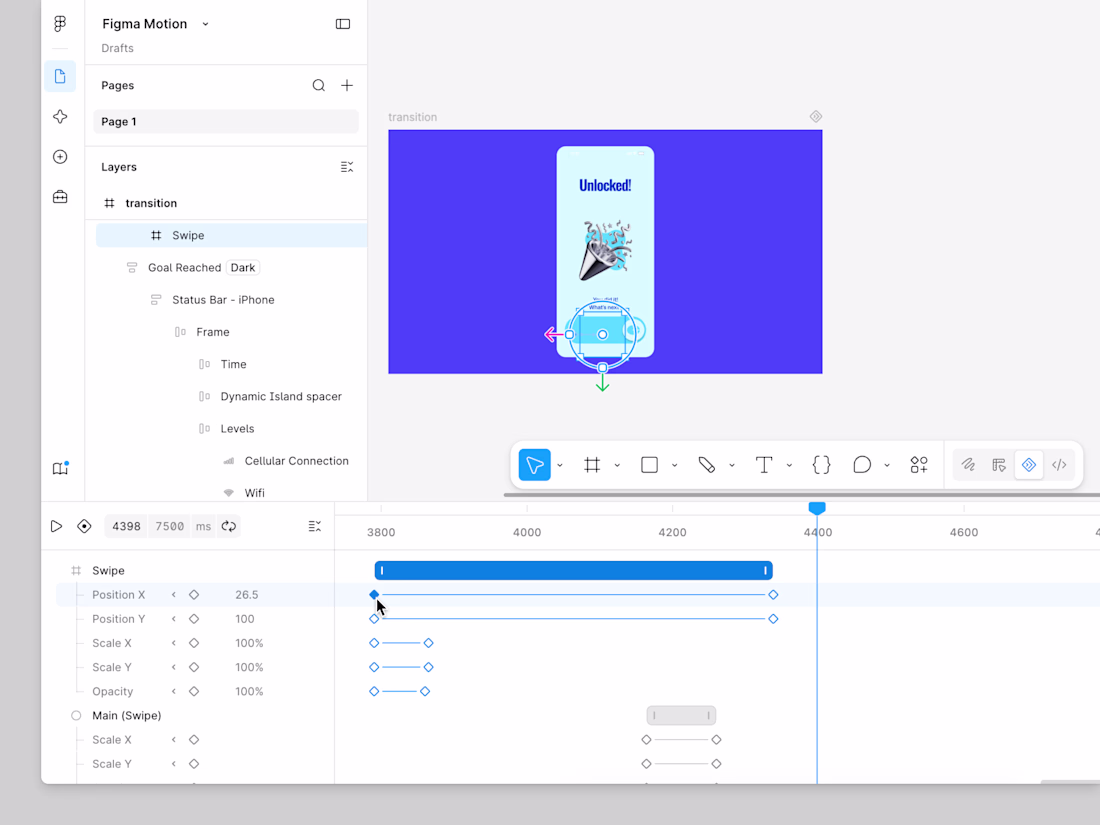Image resolution: width=1100 pixels, height=825 pixels.
Task: Switch to Dev Mode code icon
Action: 1059,464
